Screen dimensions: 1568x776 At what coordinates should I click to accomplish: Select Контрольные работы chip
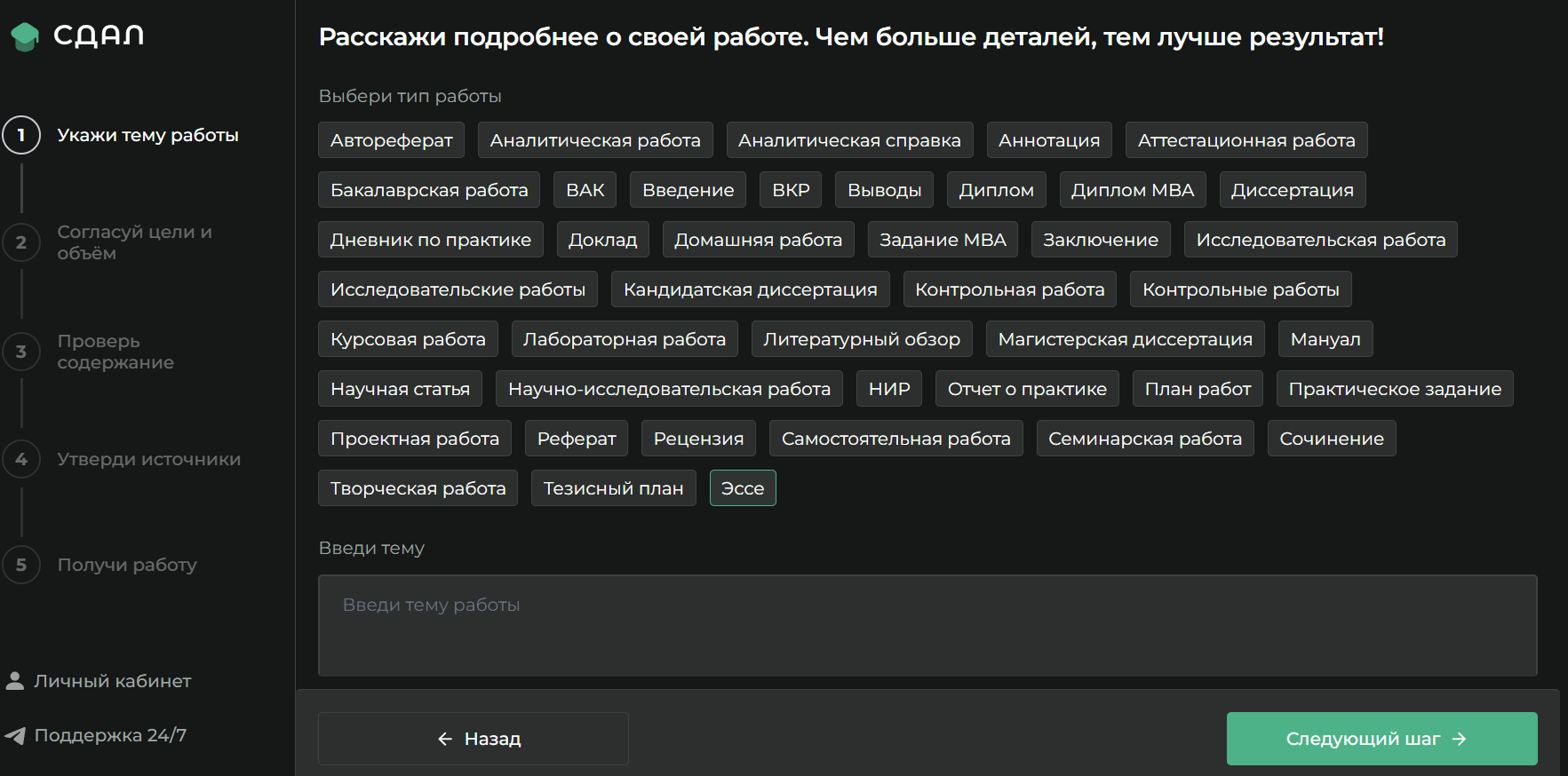[1241, 289]
